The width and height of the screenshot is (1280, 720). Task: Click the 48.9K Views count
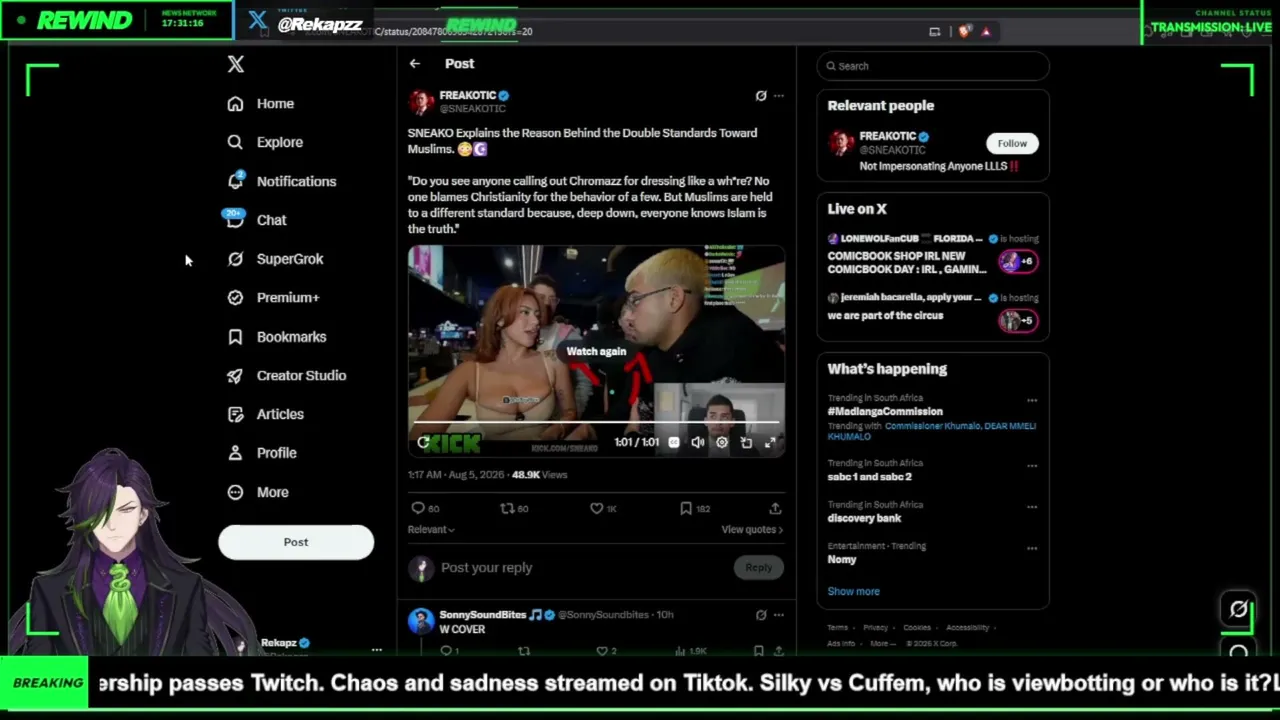(540, 475)
